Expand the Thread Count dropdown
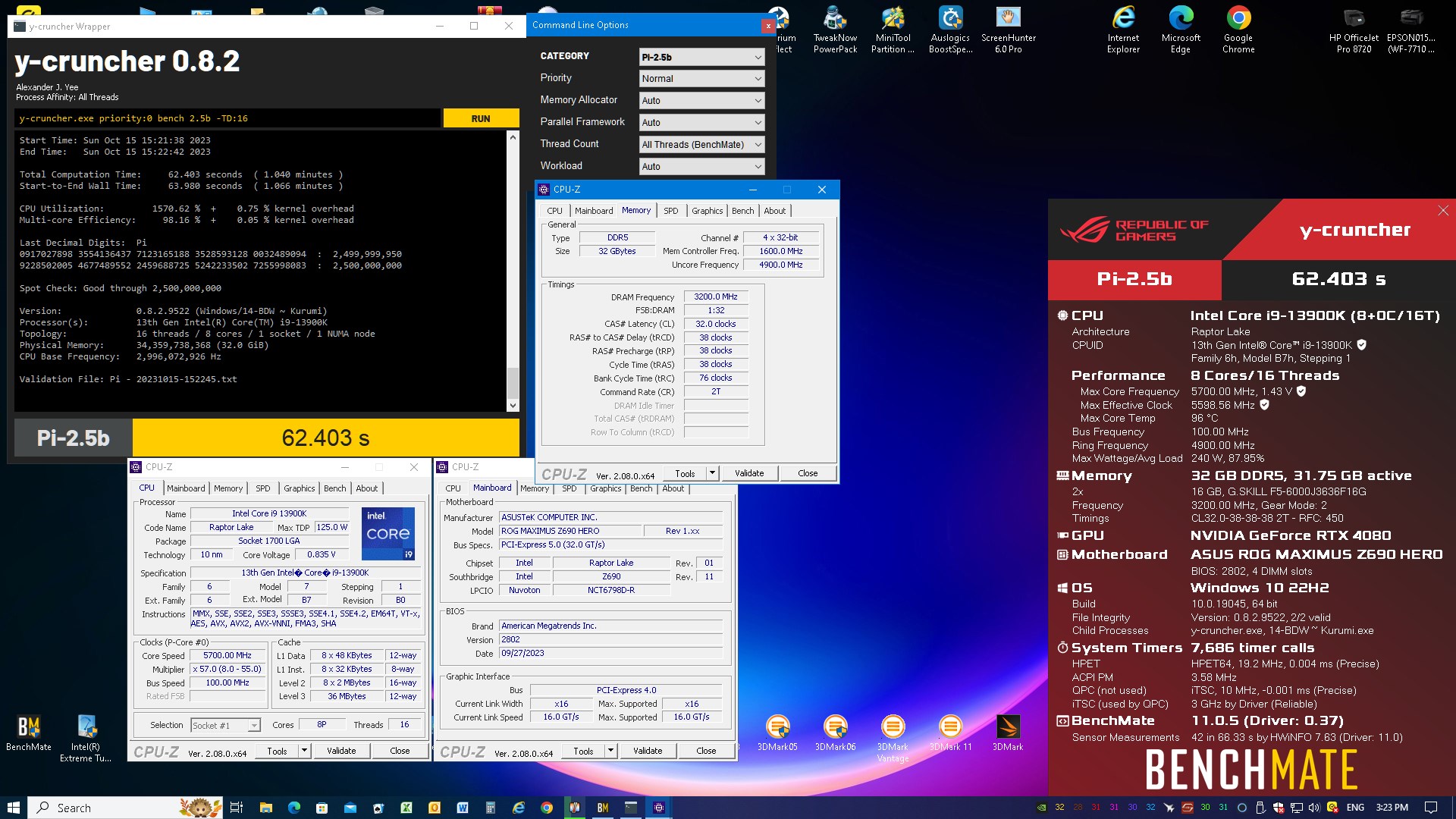 click(x=701, y=144)
